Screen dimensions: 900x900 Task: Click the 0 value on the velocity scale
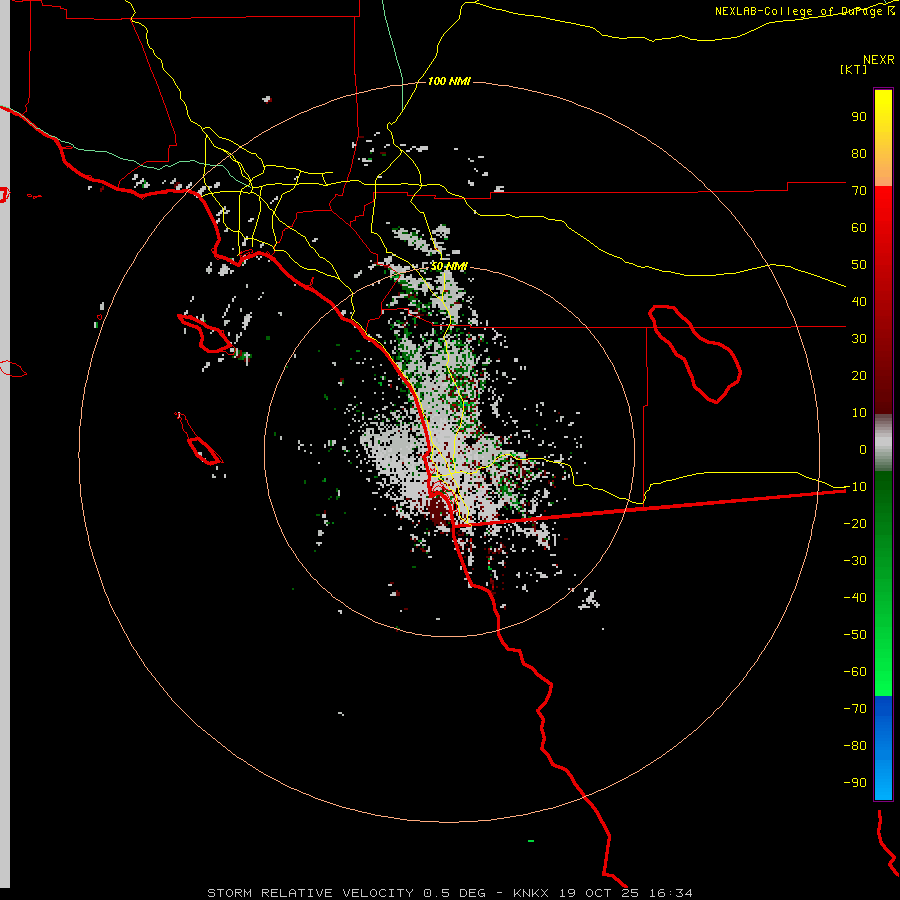tap(863, 449)
